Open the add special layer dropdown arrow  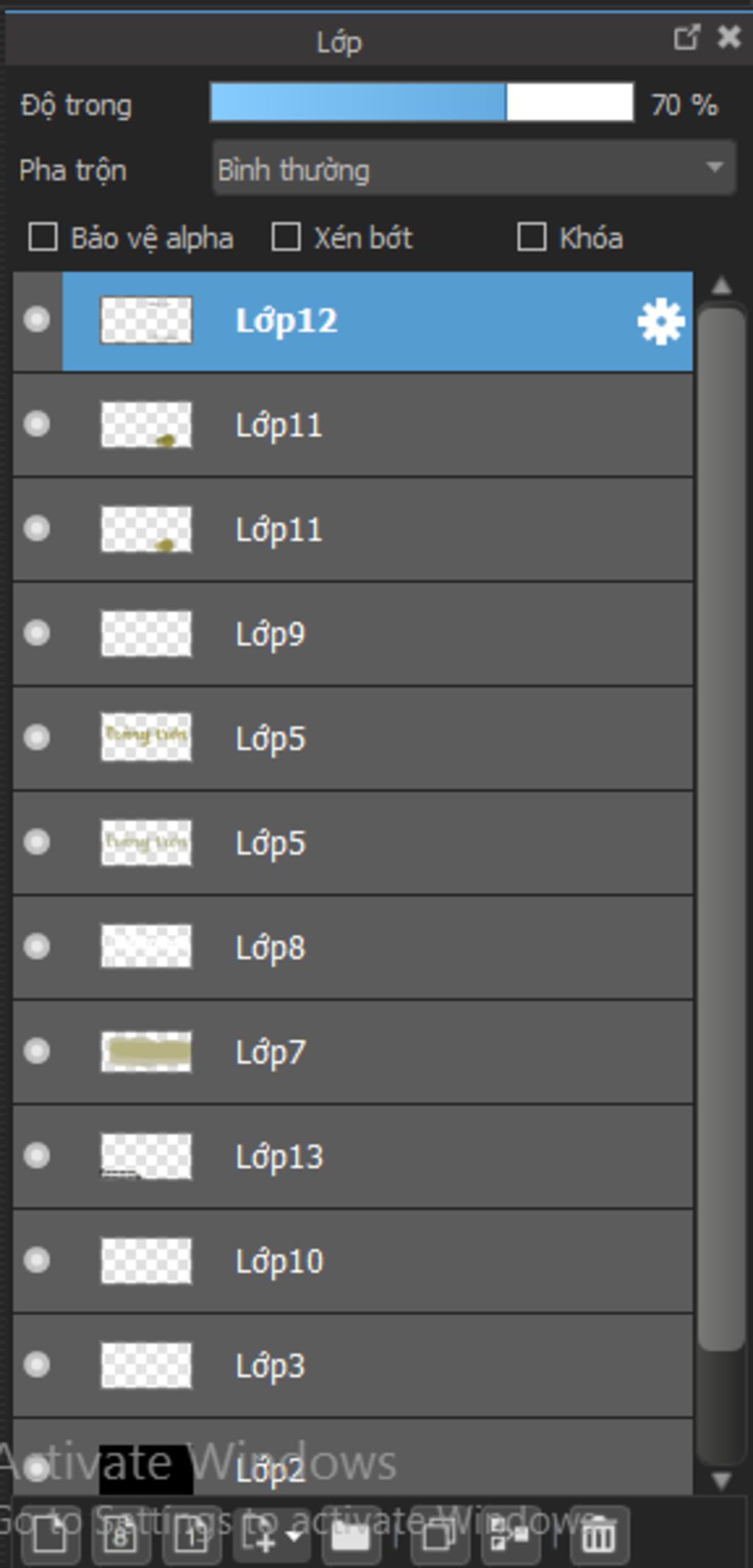tap(294, 1535)
